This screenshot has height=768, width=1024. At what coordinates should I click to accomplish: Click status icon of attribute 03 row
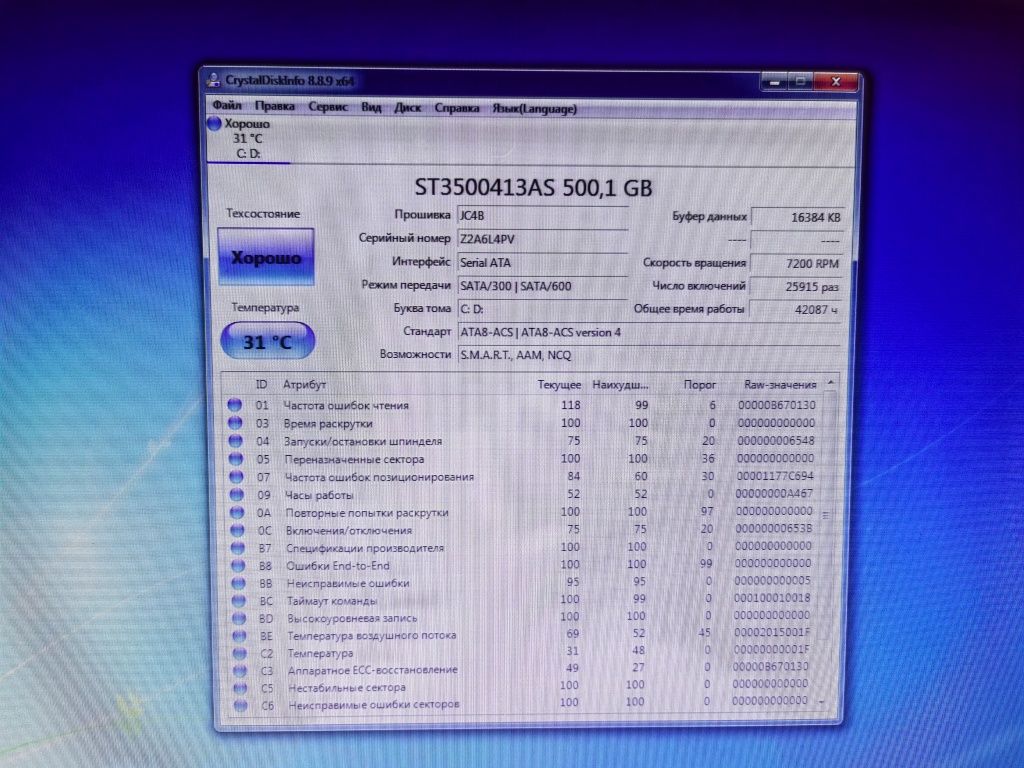(x=234, y=423)
